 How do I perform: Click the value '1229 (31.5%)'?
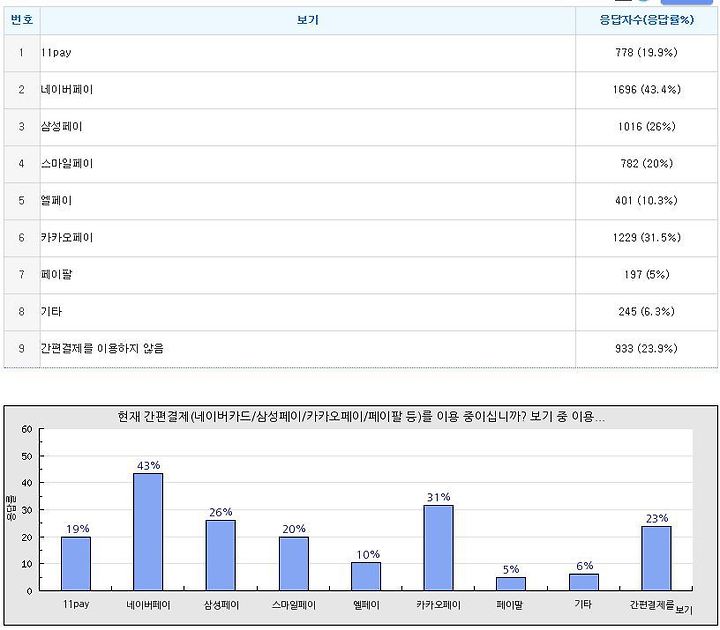[646, 238]
